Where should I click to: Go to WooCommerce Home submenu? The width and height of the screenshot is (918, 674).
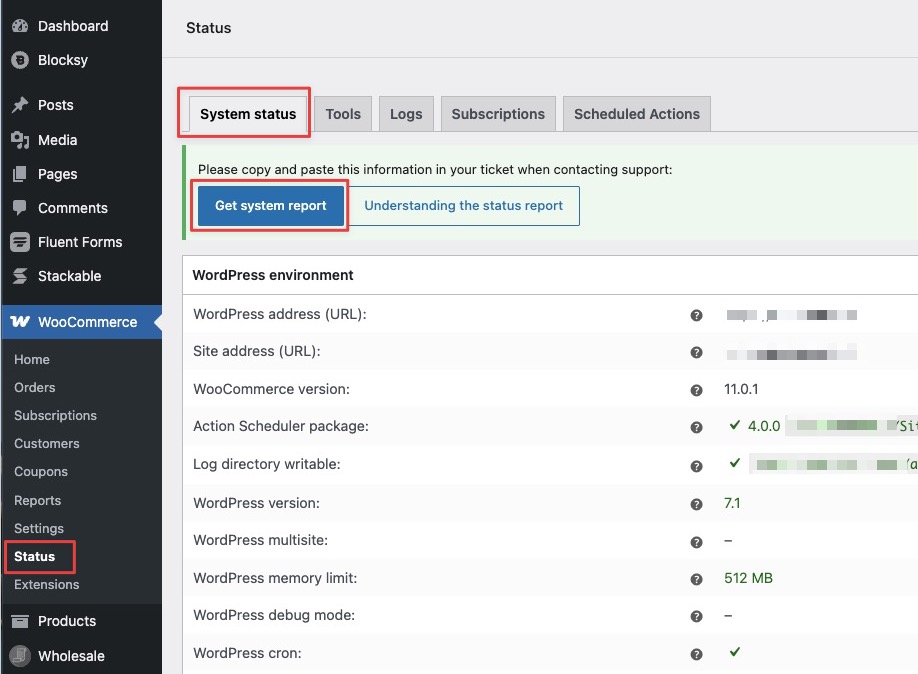(32, 359)
